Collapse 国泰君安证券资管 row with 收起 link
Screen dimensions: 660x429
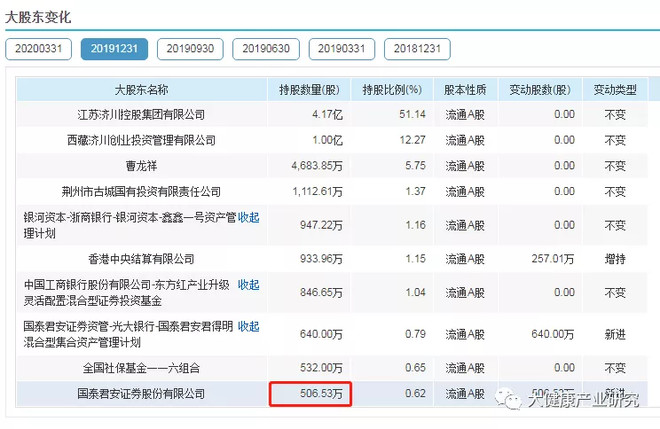[248, 326]
